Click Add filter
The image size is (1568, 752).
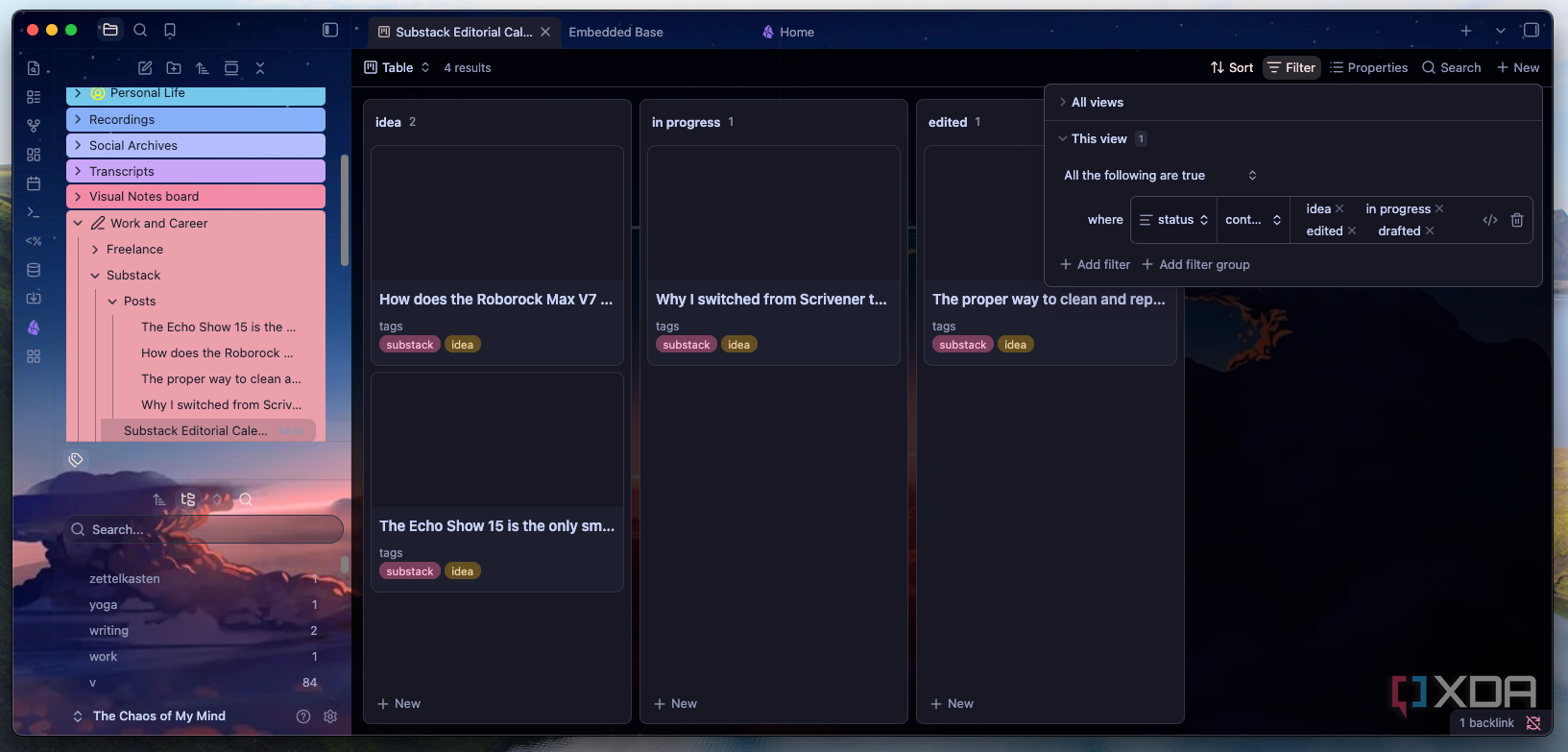tap(1096, 264)
